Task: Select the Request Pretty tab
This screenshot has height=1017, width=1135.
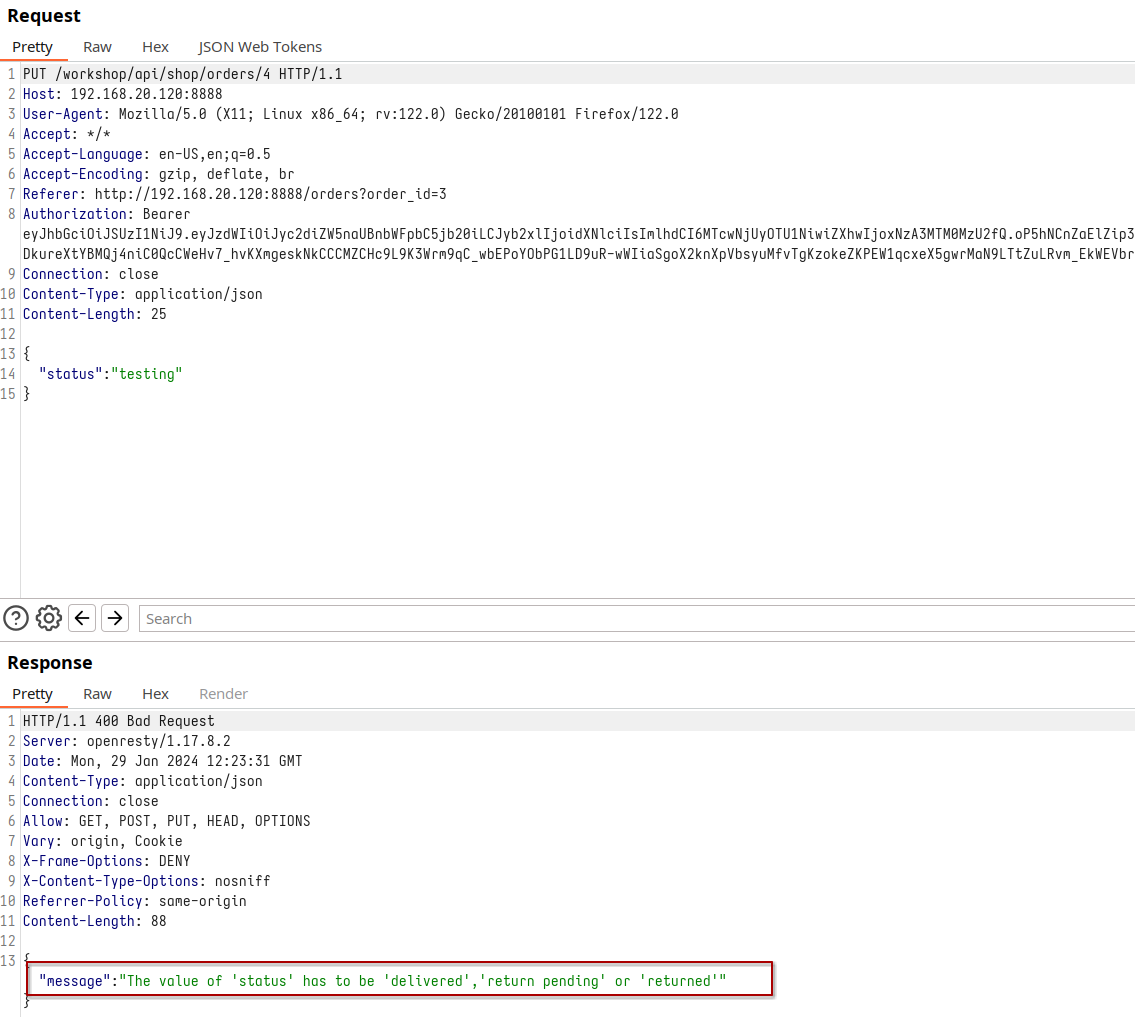Action: [x=33, y=47]
